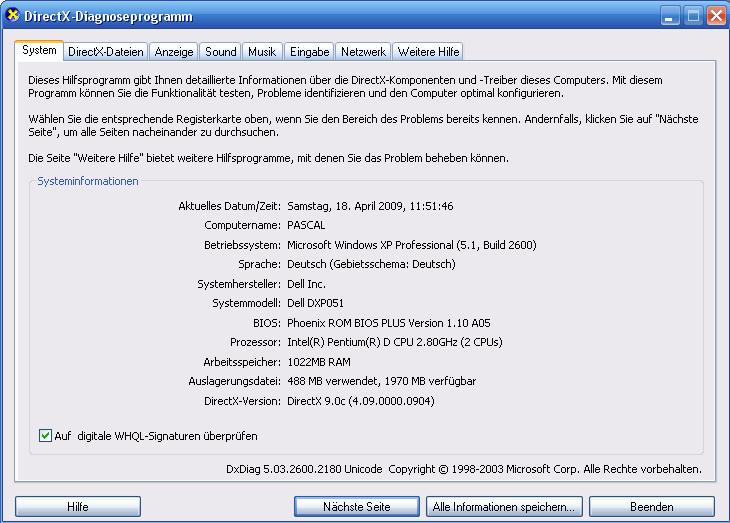730x523 pixels.
Task: Click the '1022MB RAM' value
Action: click(x=319, y=362)
